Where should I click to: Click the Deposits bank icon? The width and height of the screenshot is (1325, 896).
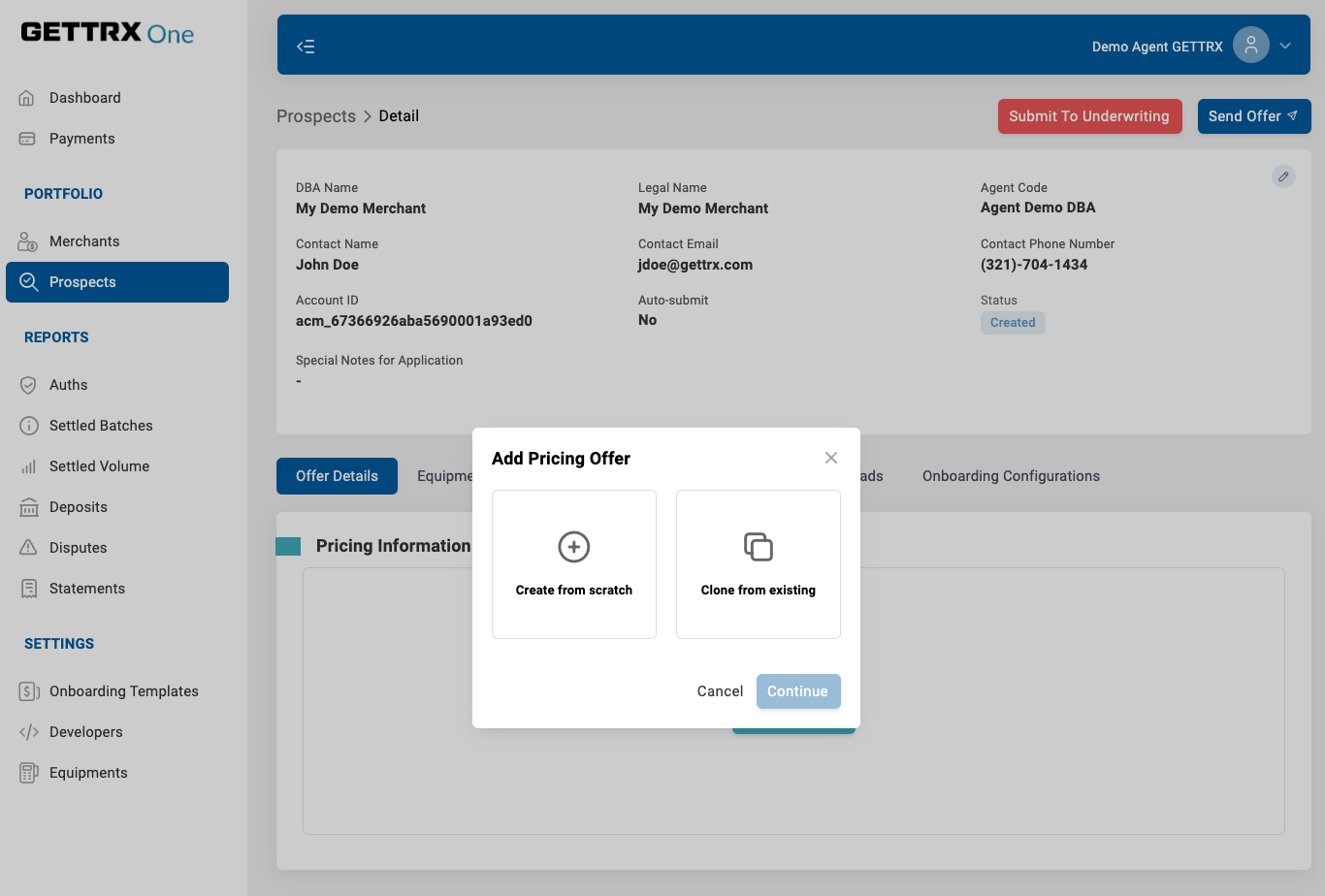(x=29, y=507)
